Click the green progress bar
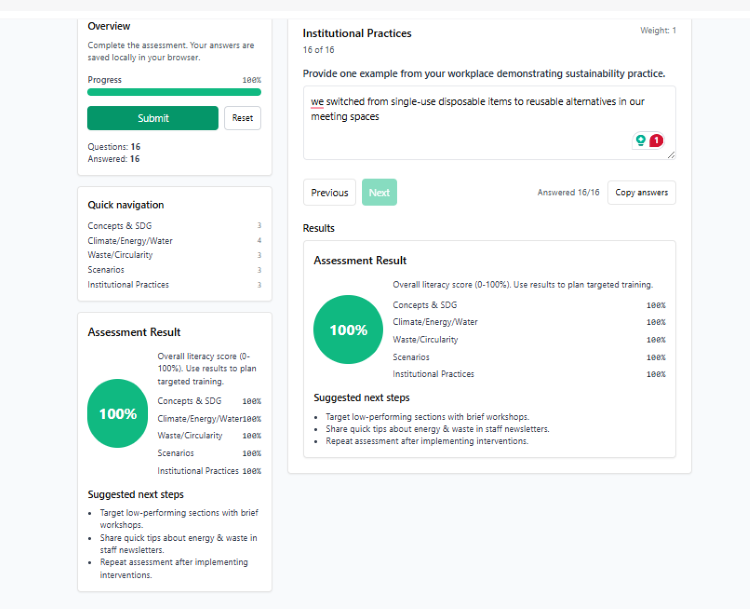The image size is (750, 609). 174,92
